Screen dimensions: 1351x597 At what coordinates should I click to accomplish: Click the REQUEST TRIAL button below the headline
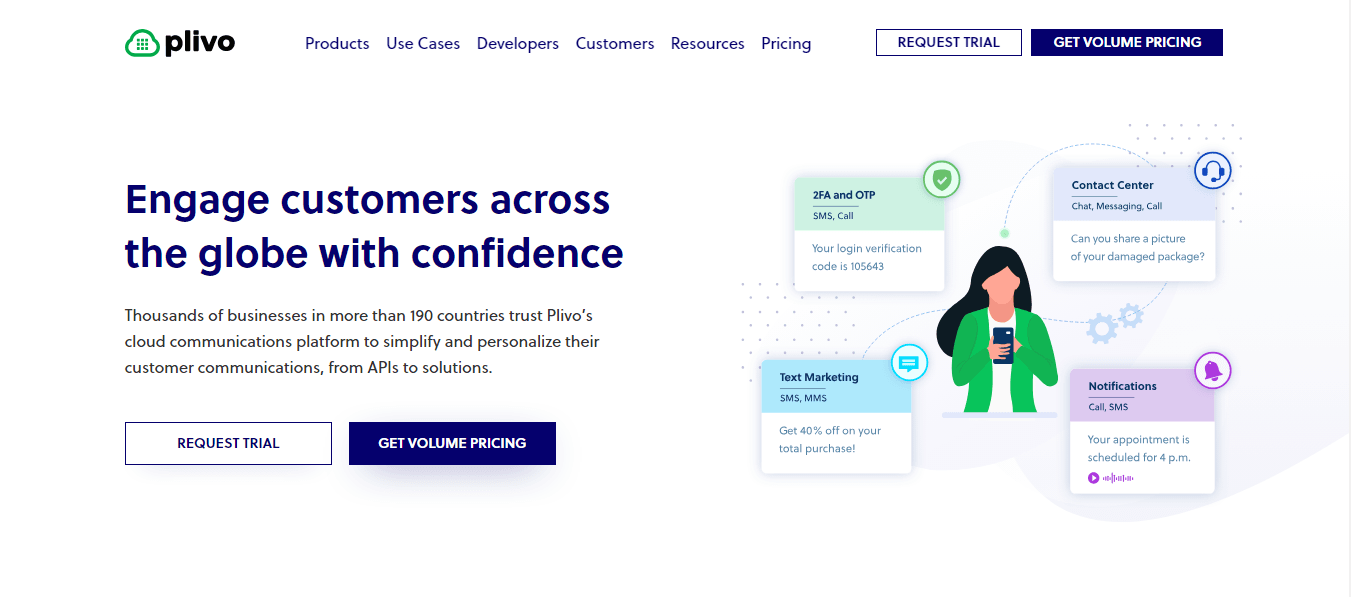[x=227, y=443]
